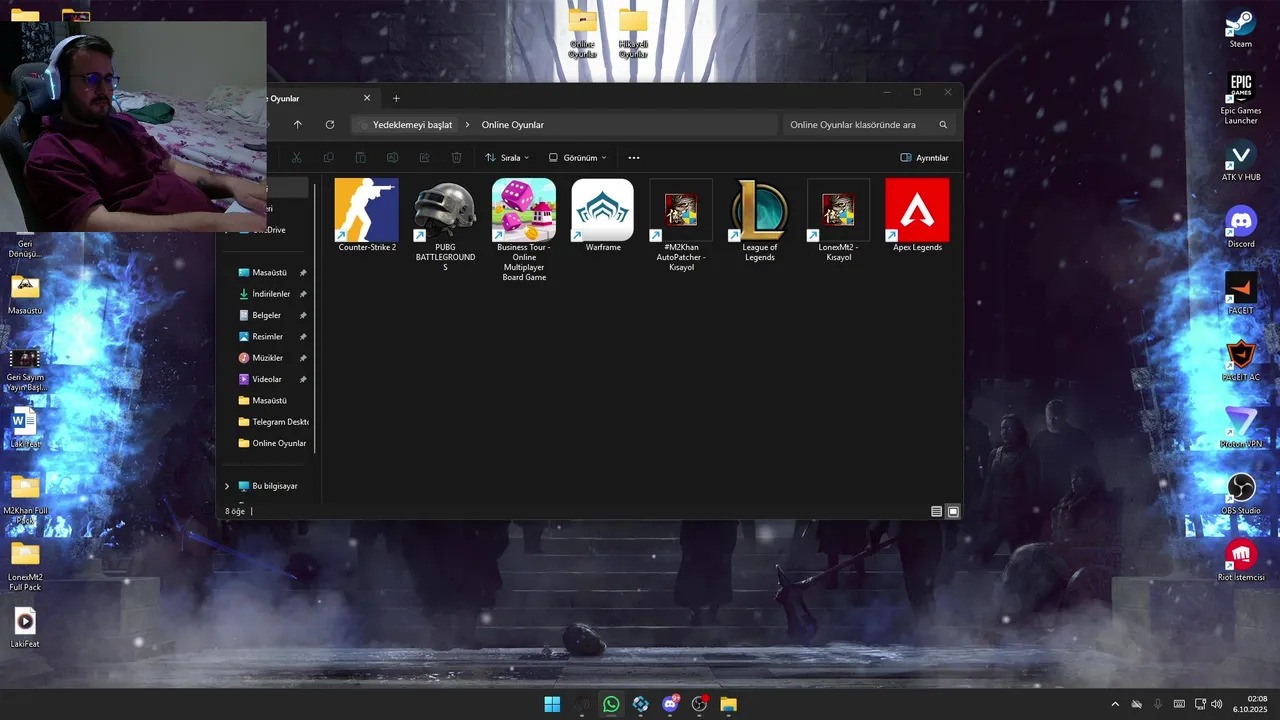Click Yedeklemeyi başlat in address bar
The width and height of the screenshot is (1280, 720).
point(412,125)
